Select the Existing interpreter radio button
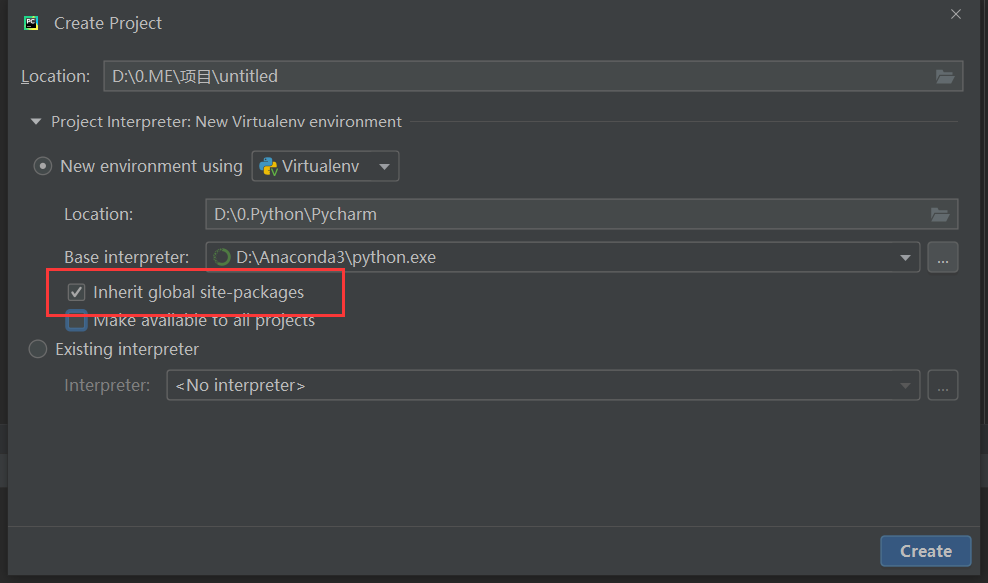 pos(37,349)
